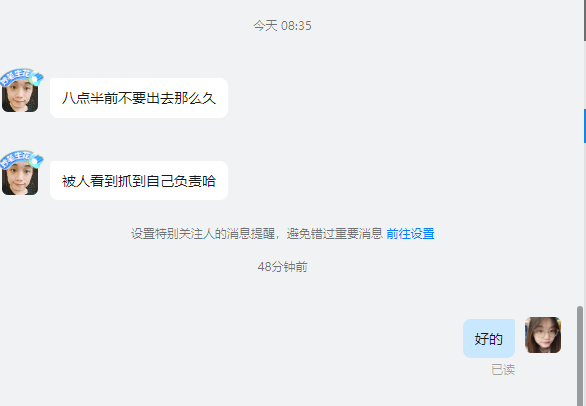Viewport: 586px width, 406px height.
Task: Select message "八点半前不要出去那么久"
Action: (x=139, y=98)
